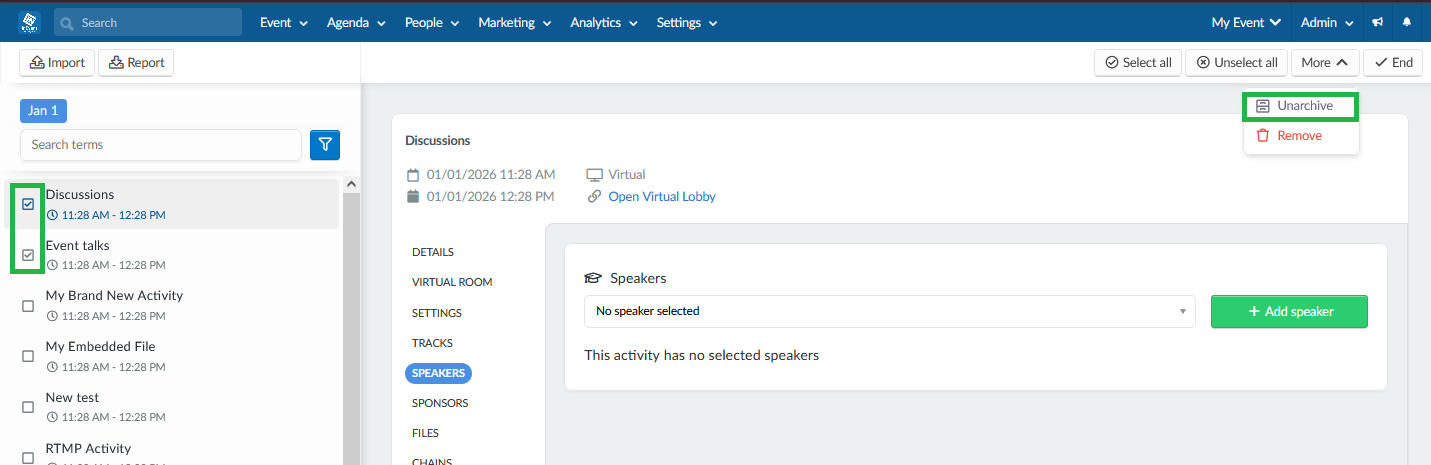Check the RTMP Activity checkbox
The height and width of the screenshot is (465, 1431).
coord(28,456)
